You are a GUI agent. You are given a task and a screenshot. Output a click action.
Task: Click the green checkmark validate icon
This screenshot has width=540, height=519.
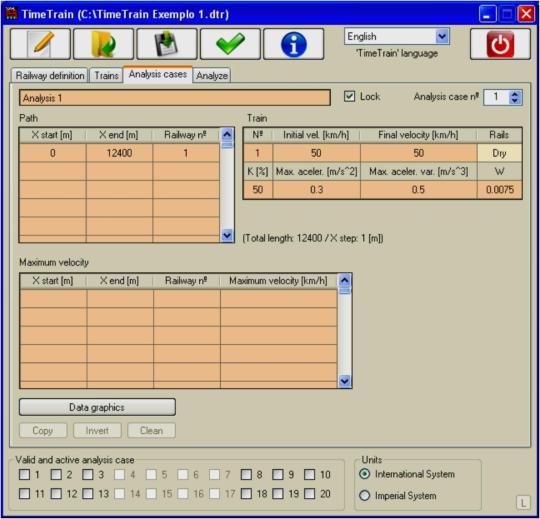[x=230, y=44]
